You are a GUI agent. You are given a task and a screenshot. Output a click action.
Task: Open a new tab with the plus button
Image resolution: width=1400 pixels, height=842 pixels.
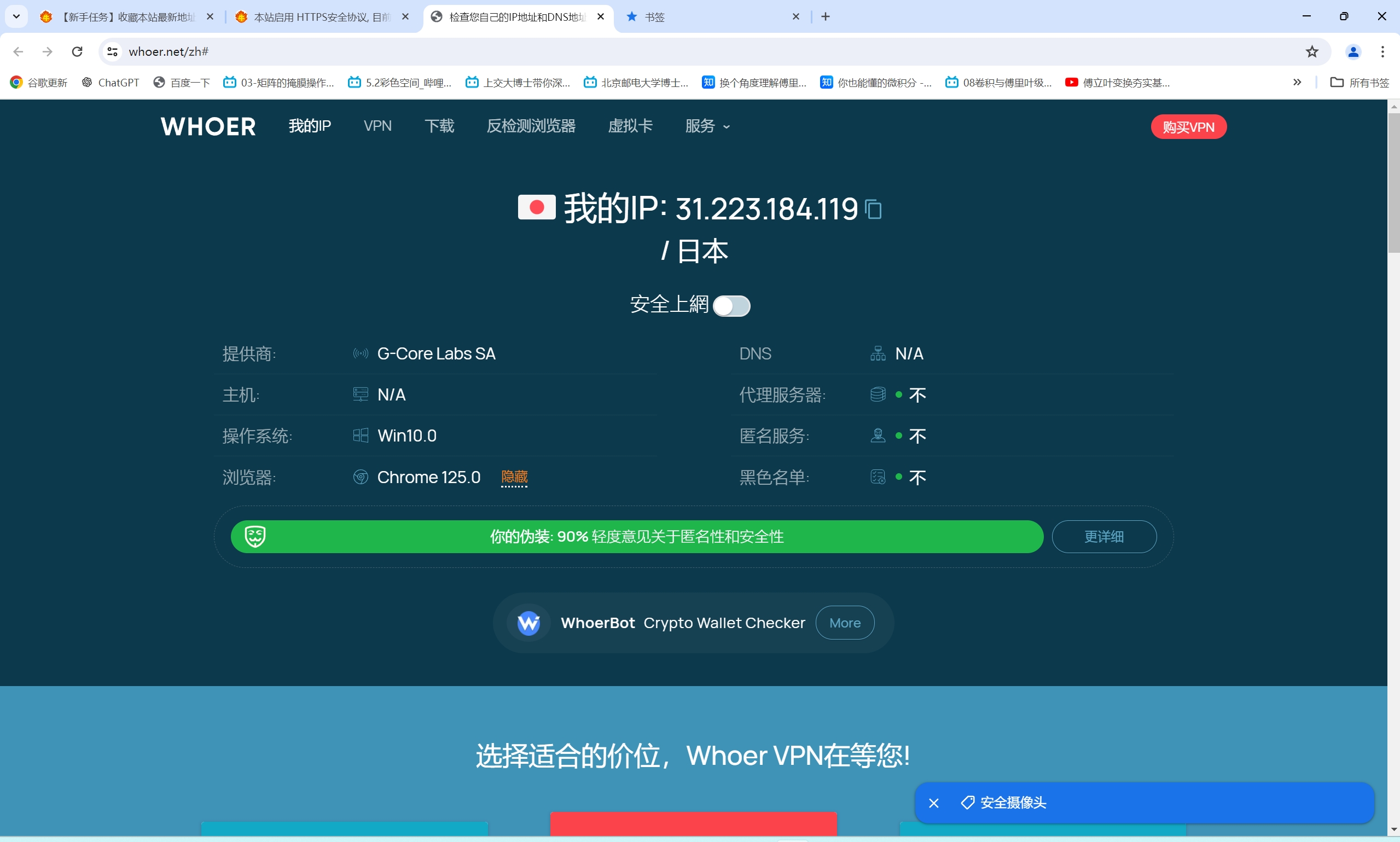pyautogui.click(x=826, y=16)
